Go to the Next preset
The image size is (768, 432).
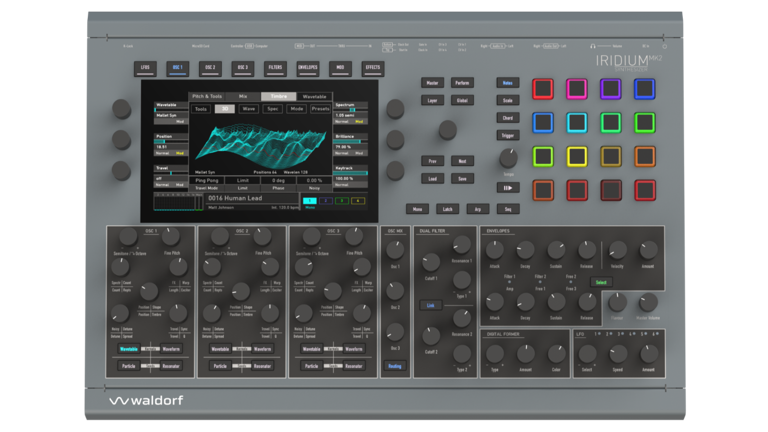point(462,161)
